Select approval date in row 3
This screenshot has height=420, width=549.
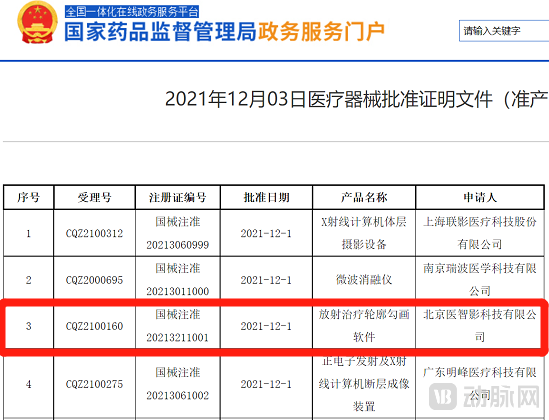pyautogui.click(x=266, y=326)
